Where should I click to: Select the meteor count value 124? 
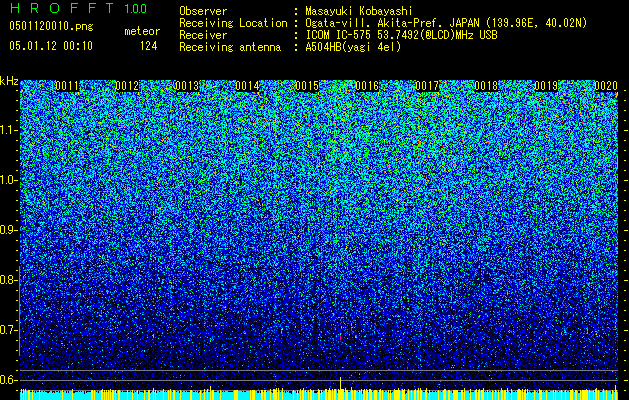148,46
